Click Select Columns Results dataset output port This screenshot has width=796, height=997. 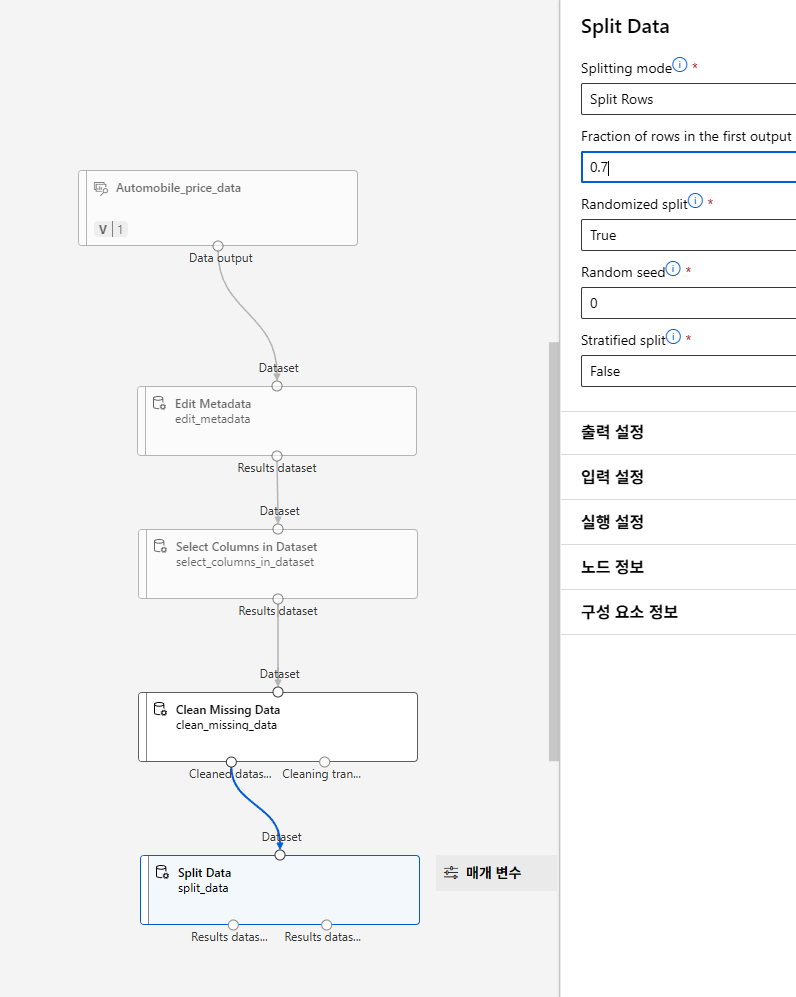click(278, 599)
